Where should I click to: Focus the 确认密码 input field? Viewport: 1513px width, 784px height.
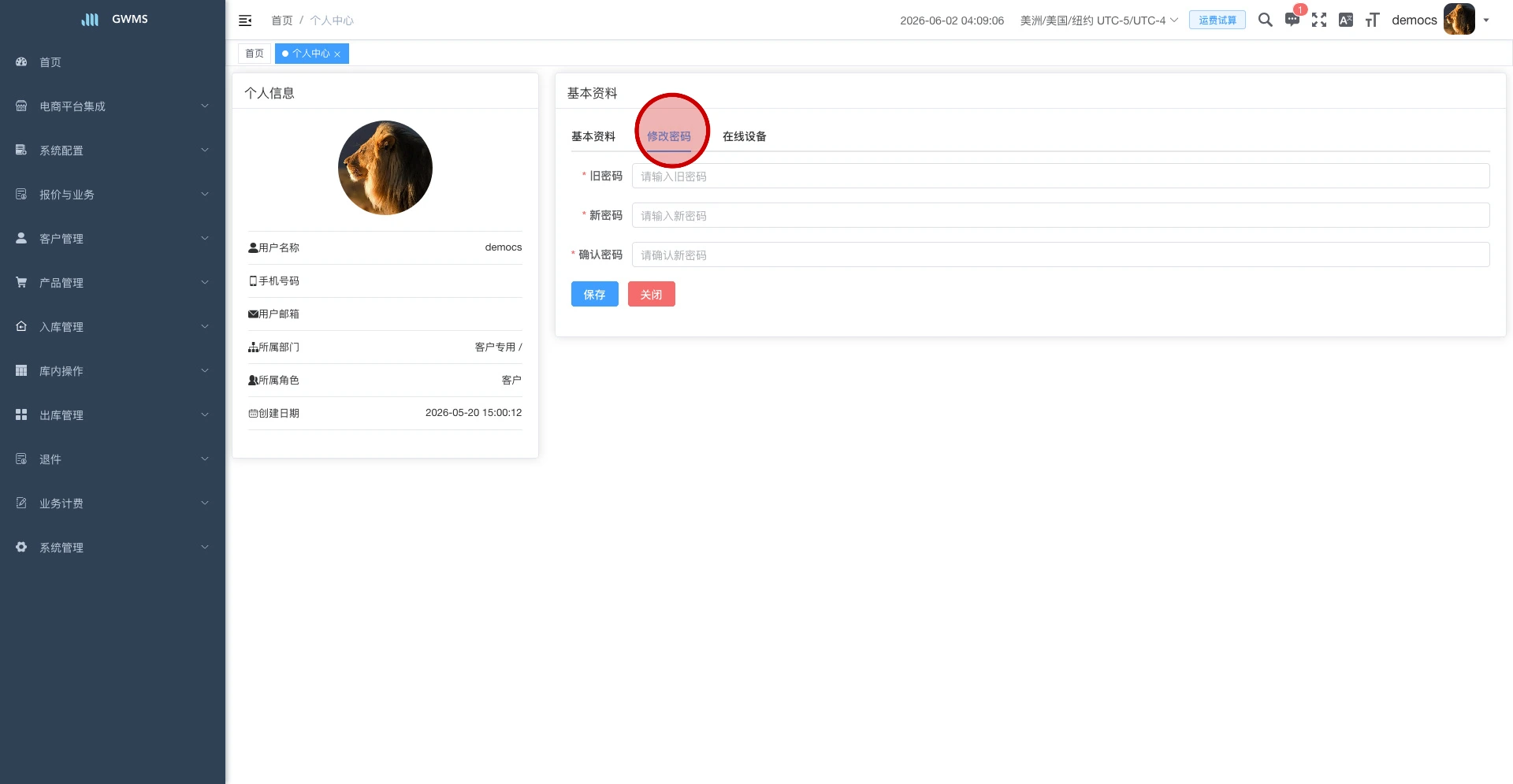click(x=1061, y=255)
